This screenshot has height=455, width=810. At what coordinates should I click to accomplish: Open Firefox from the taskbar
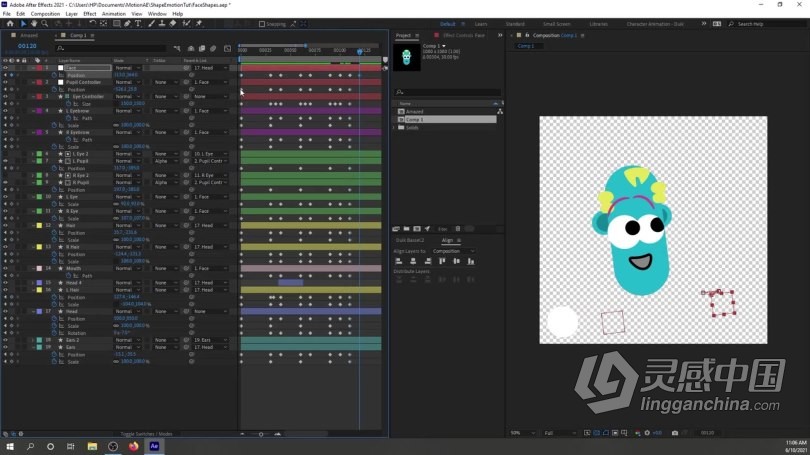pyautogui.click(x=133, y=446)
